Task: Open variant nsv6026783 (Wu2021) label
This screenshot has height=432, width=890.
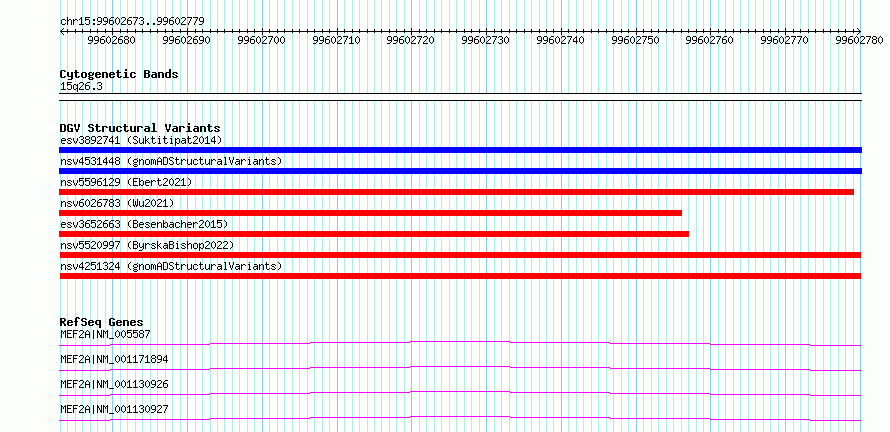Action: pyautogui.click(x=117, y=203)
